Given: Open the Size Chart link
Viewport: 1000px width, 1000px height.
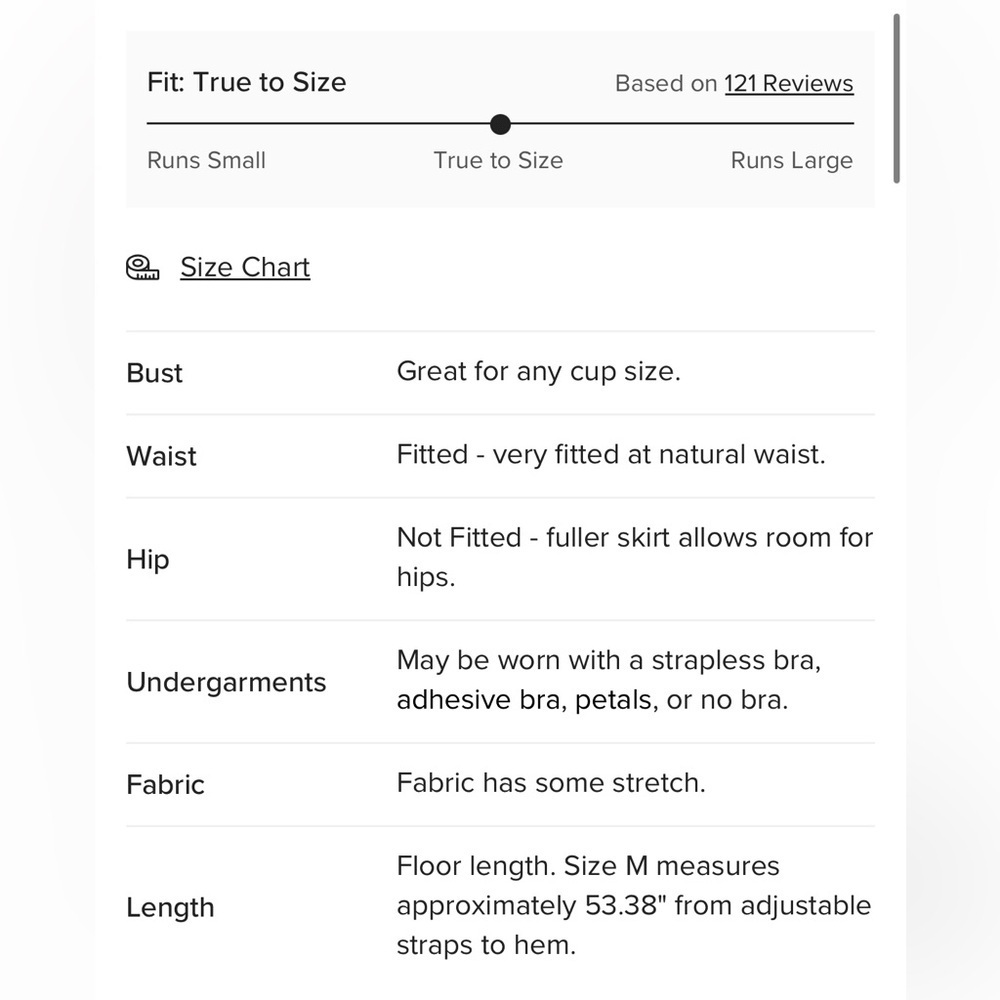Looking at the screenshot, I should point(245,267).
